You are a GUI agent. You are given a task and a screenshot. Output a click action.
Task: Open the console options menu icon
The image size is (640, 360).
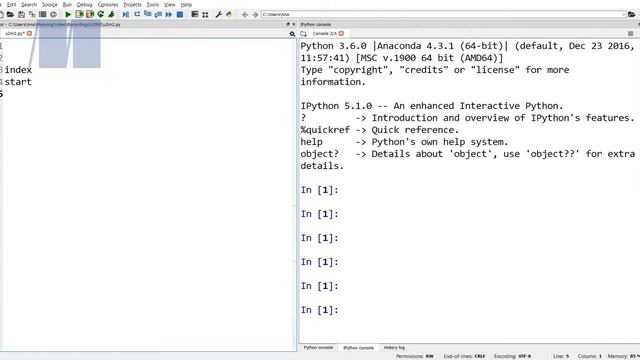631,33
